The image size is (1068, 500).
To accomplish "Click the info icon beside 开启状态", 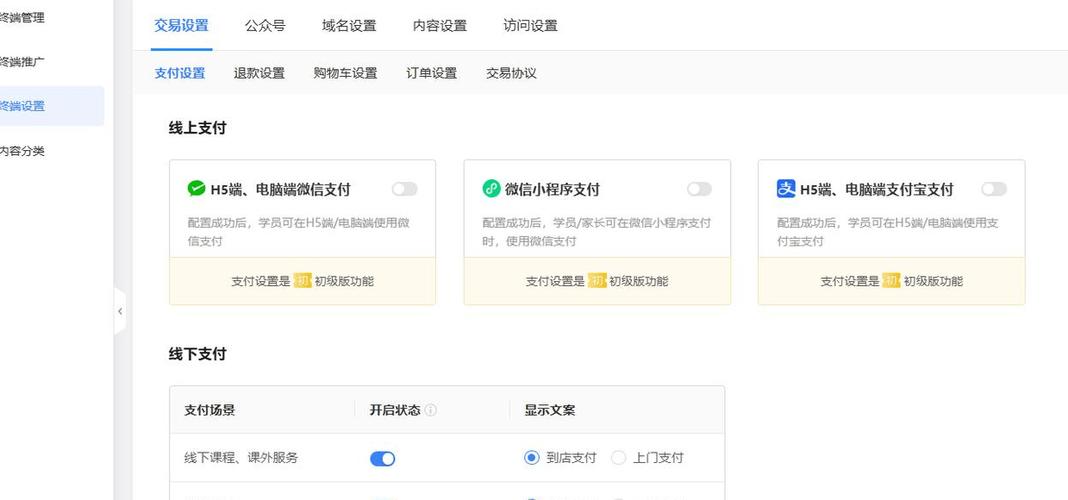I will tap(431, 410).
